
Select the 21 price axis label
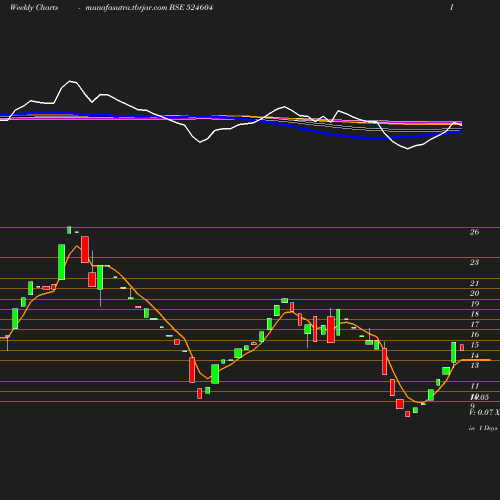tap(474, 283)
